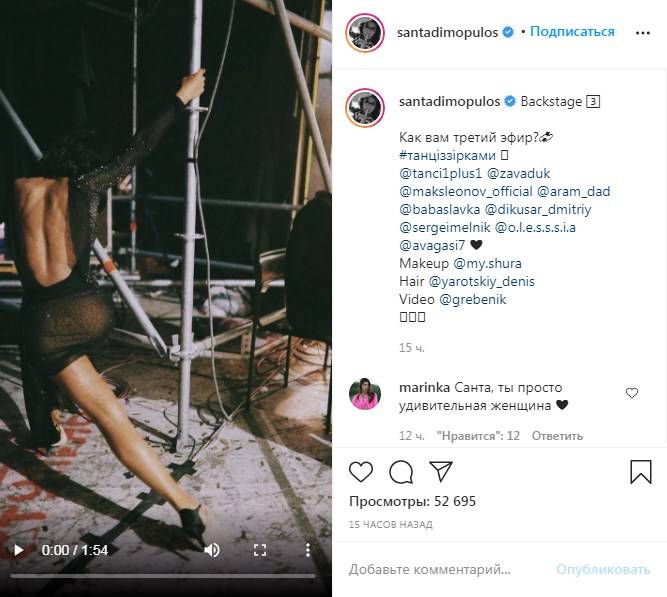The width and height of the screenshot is (667, 597).
Task: Open video player more options menu
Action: tap(308, 550)
